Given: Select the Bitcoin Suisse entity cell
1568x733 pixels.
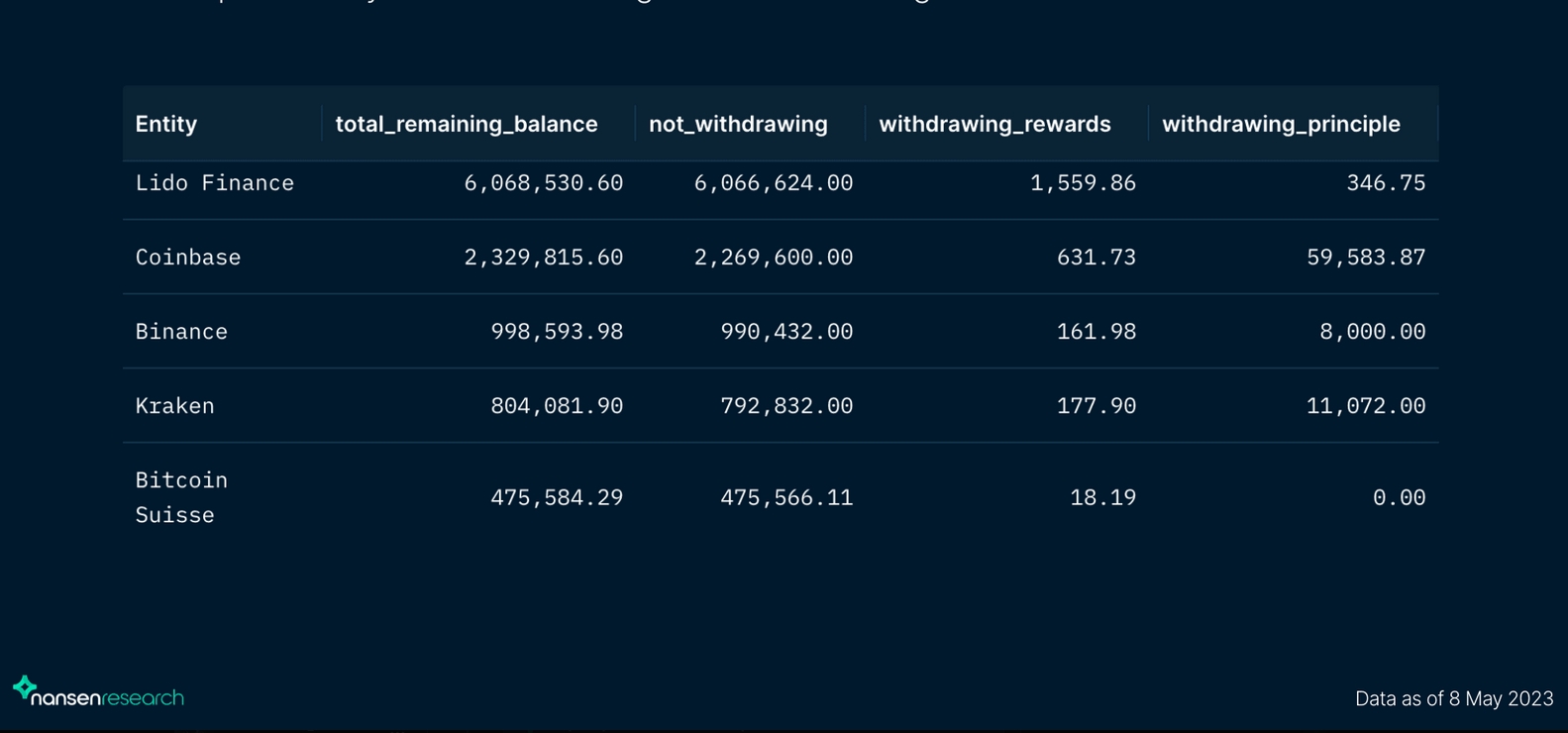Looking at the screenshot, I should click(181, 497).
